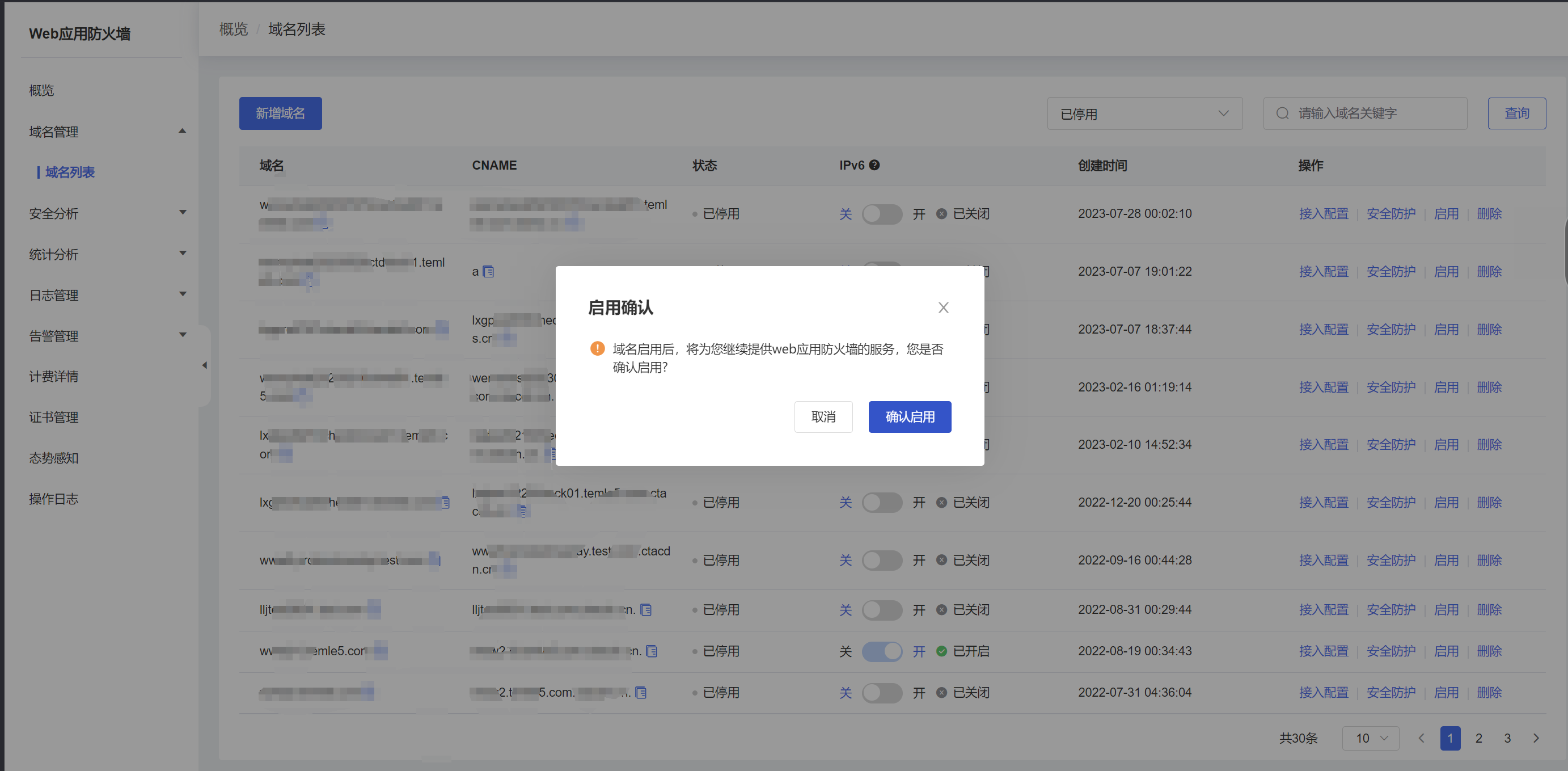Click the orange warning icon in the dialog
The image size is (1568, 771).
[597, 348]
